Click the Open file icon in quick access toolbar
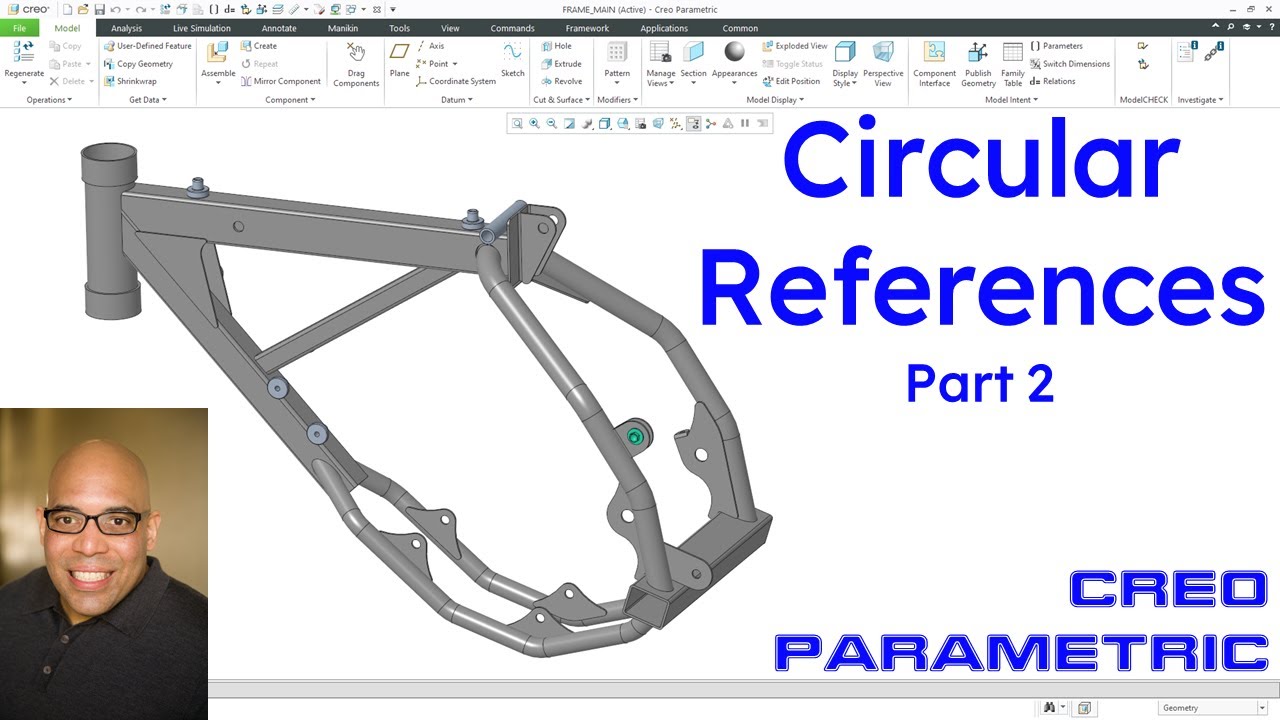The height and width of the screenshot is (720, 1280). pos(83,9)
